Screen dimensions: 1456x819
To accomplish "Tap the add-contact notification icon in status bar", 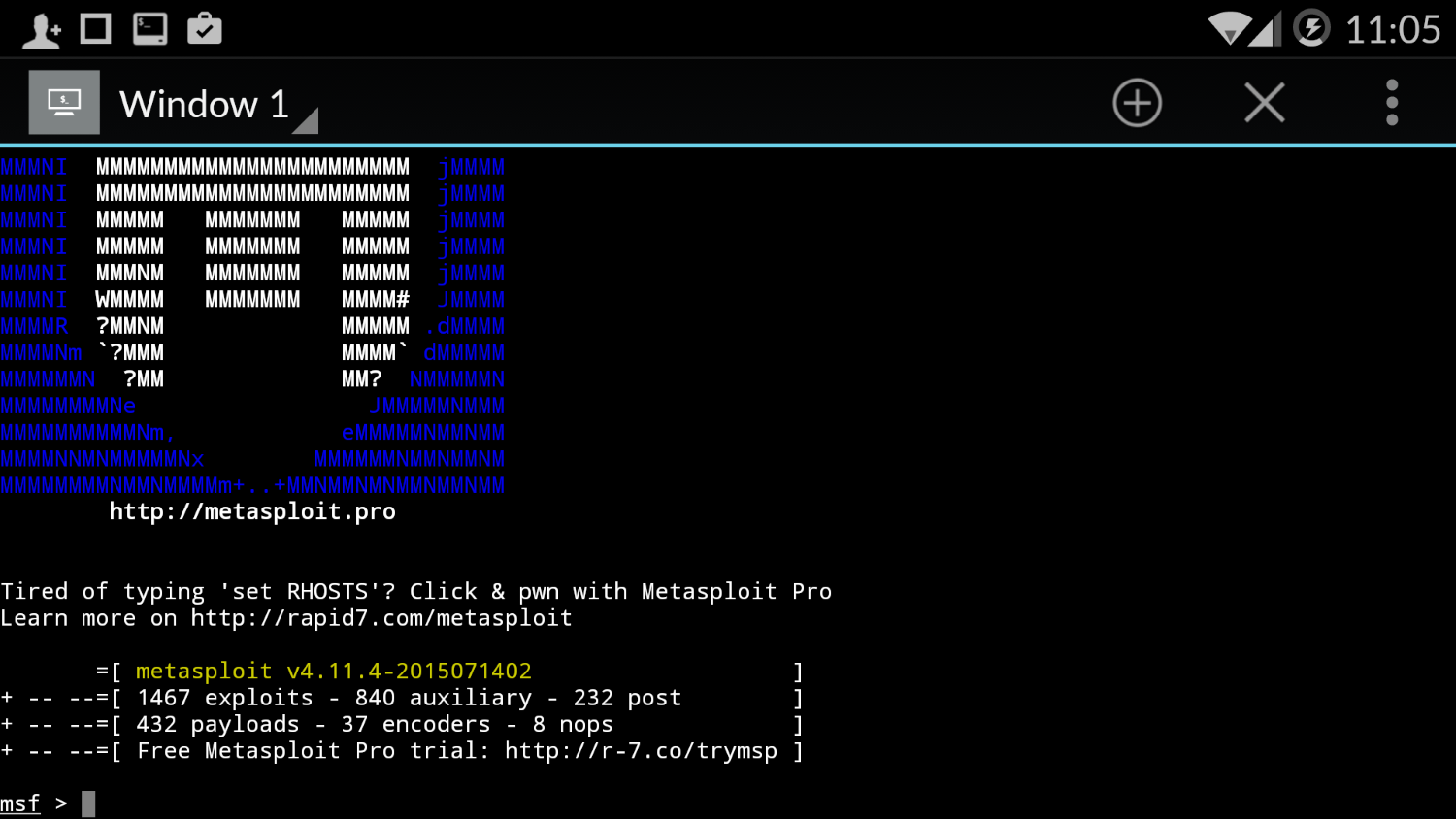I will pos(42,29).
